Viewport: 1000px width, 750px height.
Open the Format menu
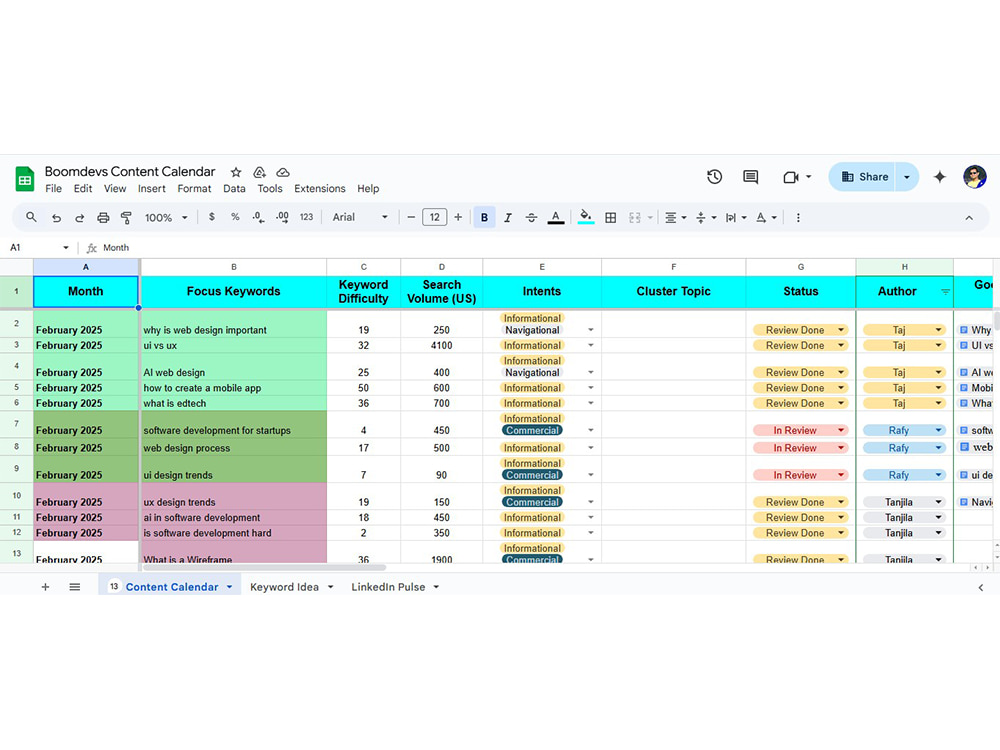(x=195, y=189)
